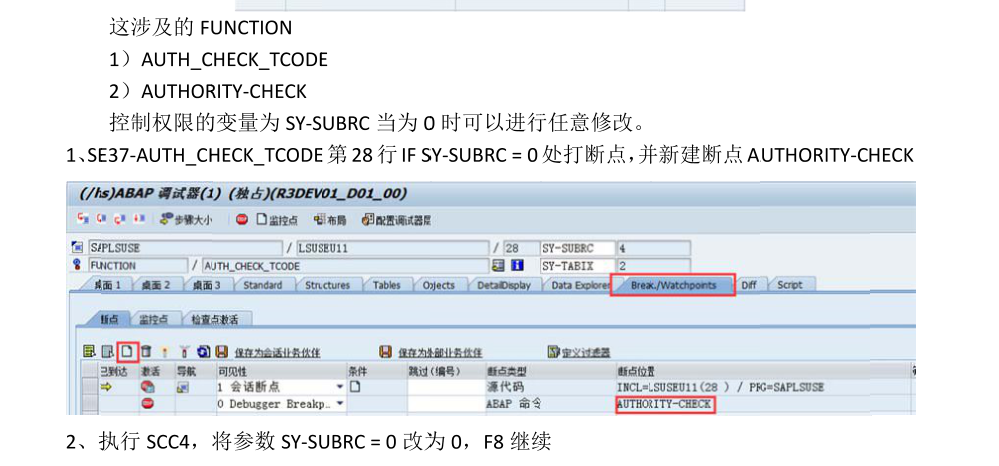The width and height of the screenshot is (999, 466).
Task: Open 步骤大小 step size setting
Action: click(x=186, y=219)
